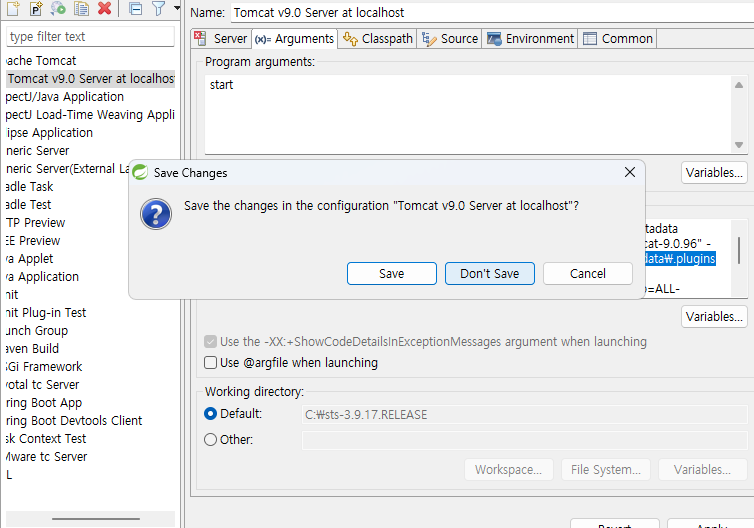Screen dimensions: 754x528
Task: Toggle the ShowCodeDetailsInExceptionMessages checkbox
Action: [210, 341]
